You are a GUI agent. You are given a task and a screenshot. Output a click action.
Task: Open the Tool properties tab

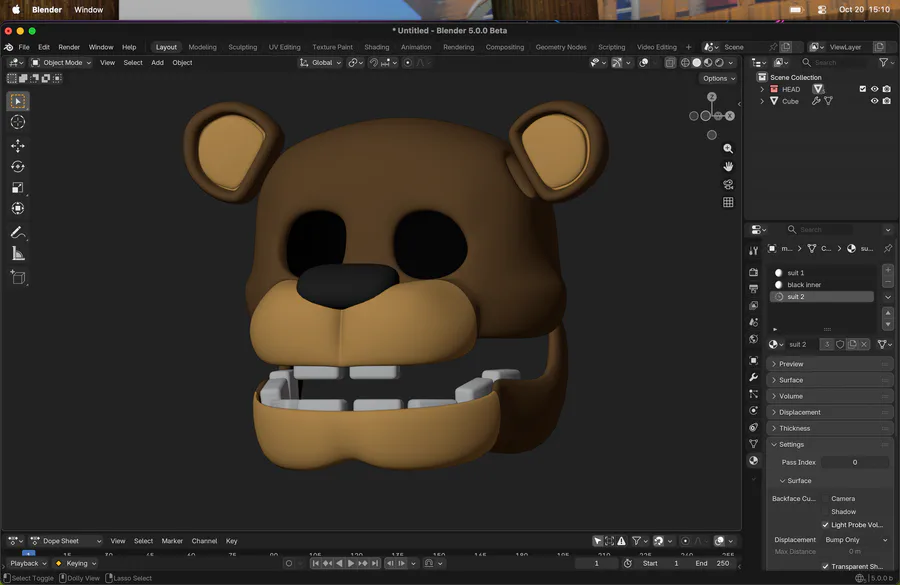754,250
